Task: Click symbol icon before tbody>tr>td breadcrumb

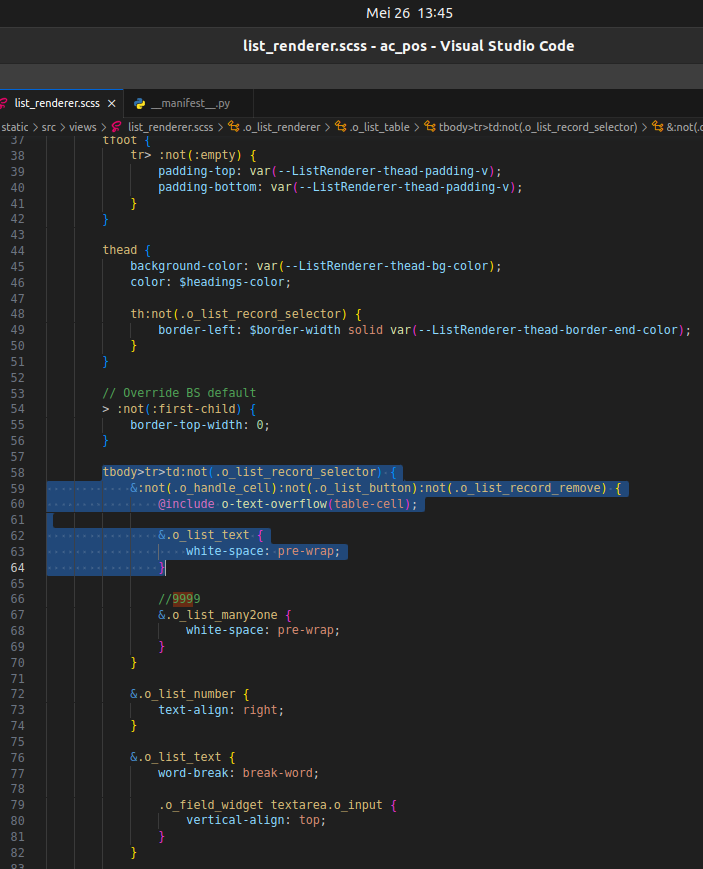Action: coord(430,127)
